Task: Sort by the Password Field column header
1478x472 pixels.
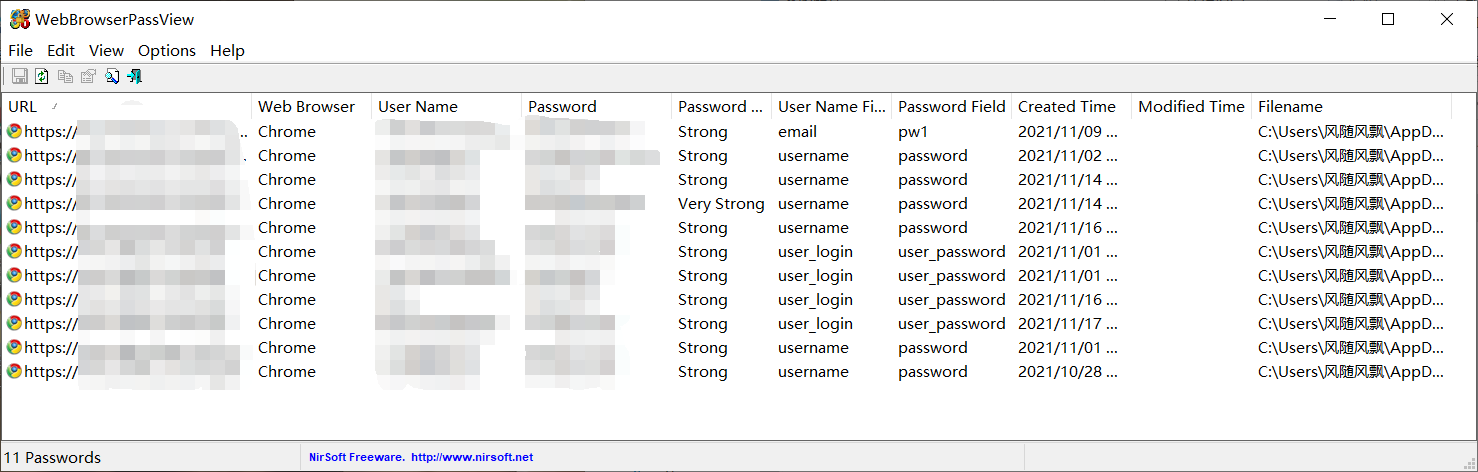Action: tap(951, 106)
